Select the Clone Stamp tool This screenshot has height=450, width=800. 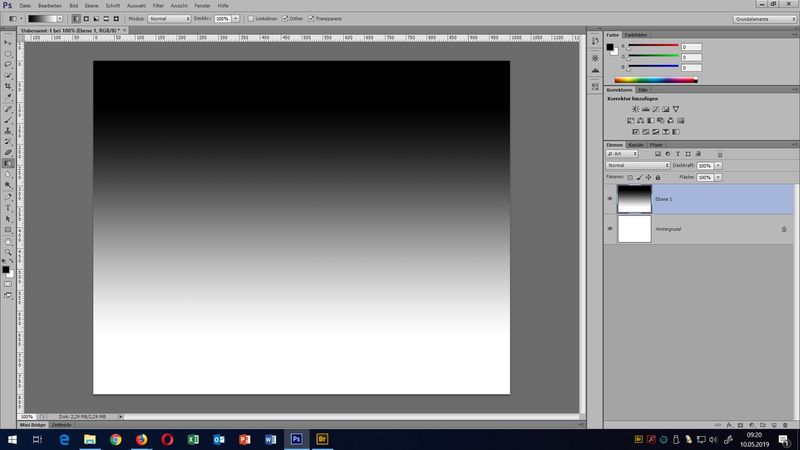tap(8, 130)
